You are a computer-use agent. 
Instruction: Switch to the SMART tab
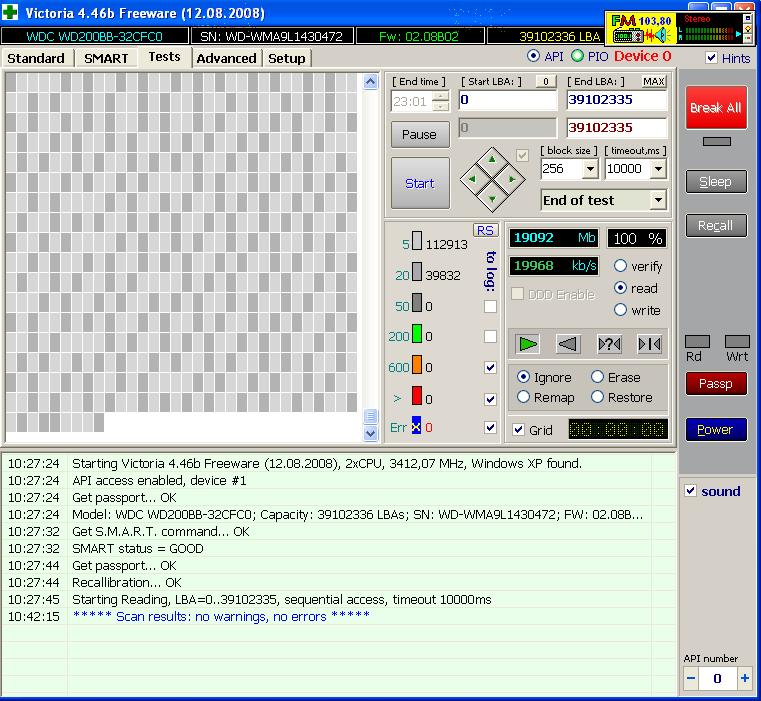coord(105,58)
